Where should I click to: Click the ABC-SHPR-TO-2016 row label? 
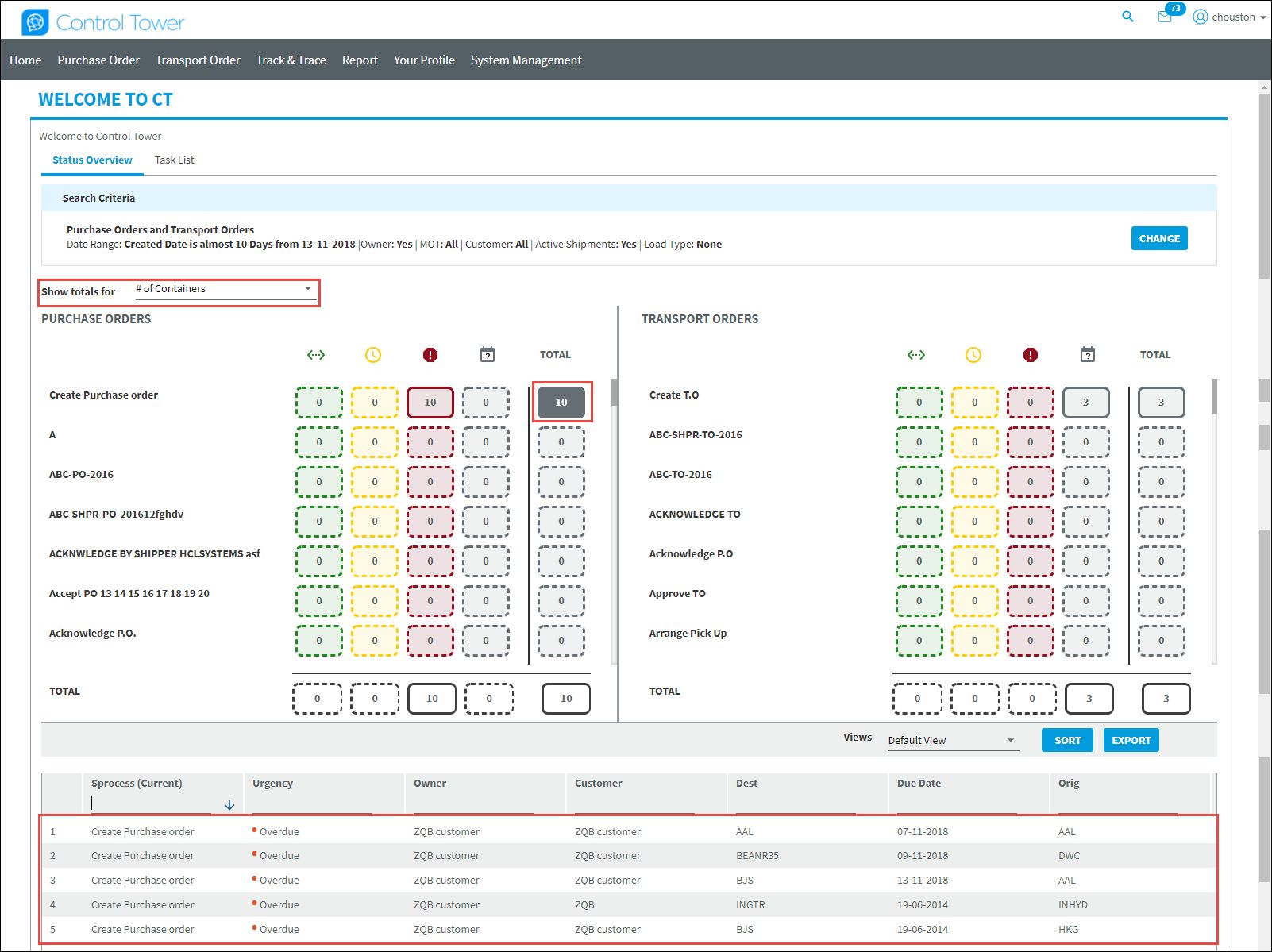coord(696,434)
